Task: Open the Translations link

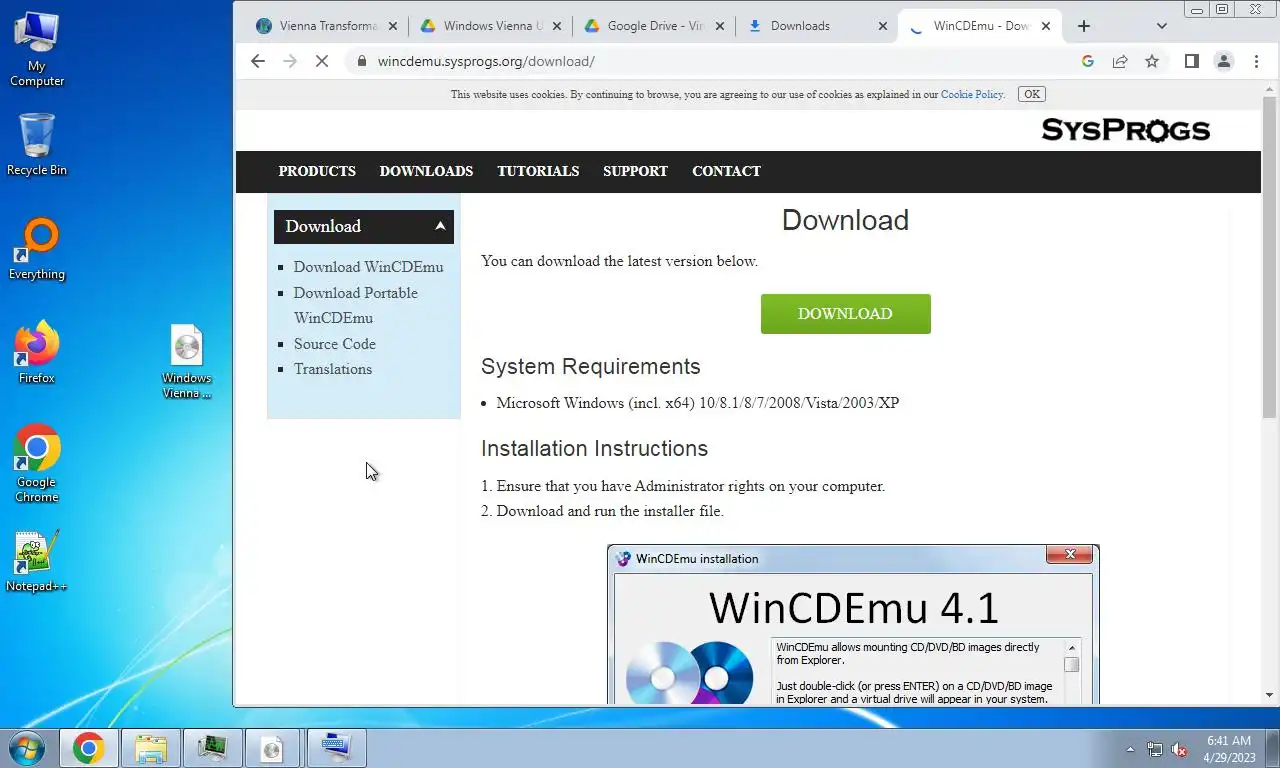Action: [332, 369]
